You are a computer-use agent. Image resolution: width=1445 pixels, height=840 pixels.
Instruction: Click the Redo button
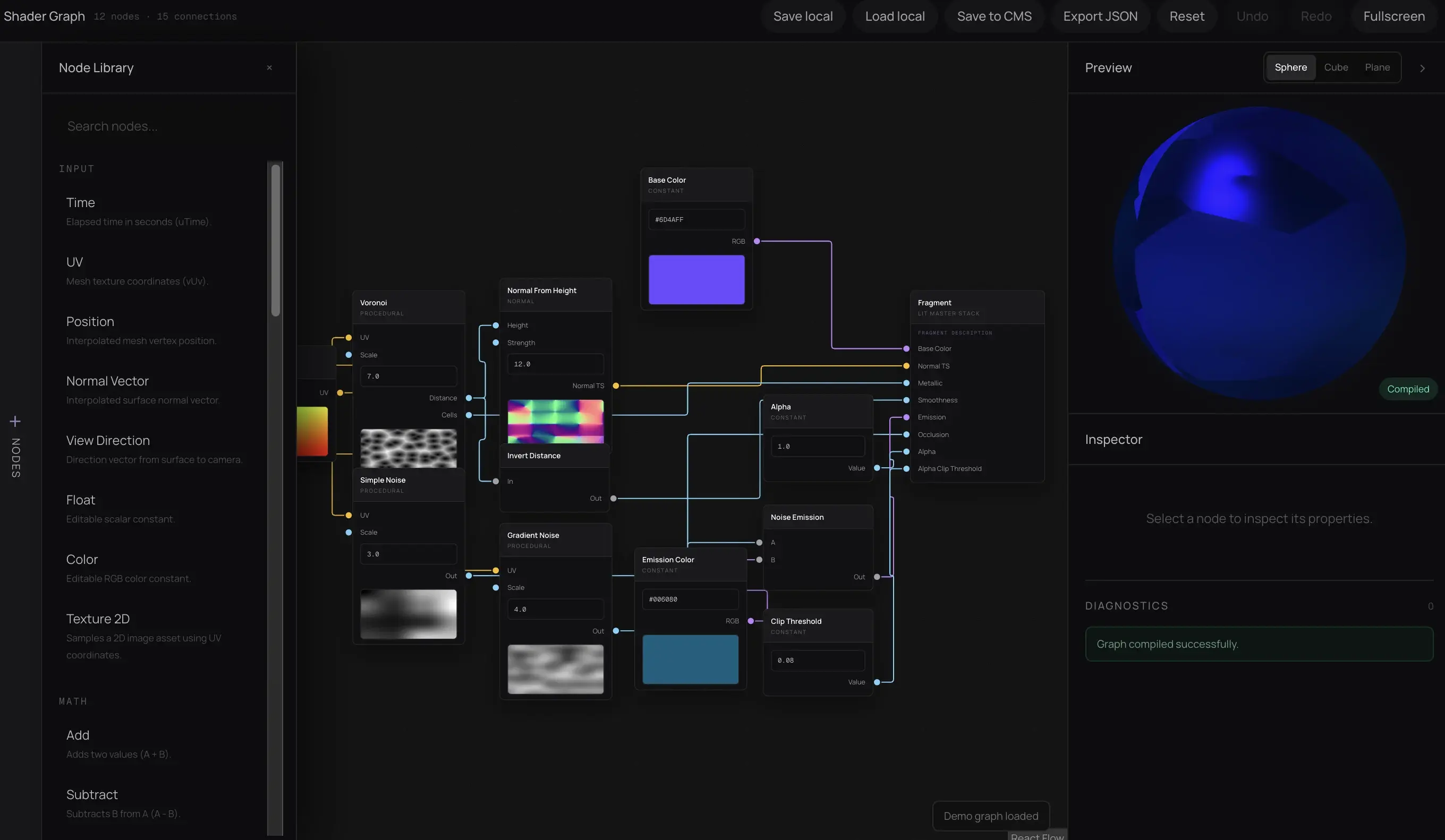pos(1316,16)
